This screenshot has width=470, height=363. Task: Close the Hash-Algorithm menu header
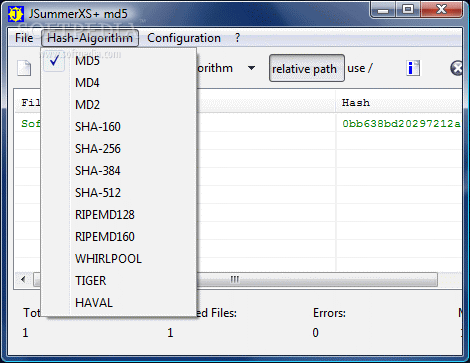(x=90, y=38)
